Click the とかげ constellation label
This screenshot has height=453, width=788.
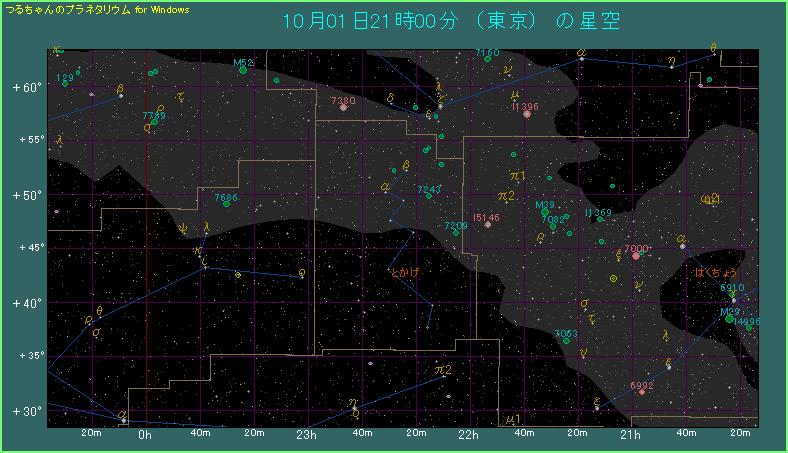[x=404, y=271]
